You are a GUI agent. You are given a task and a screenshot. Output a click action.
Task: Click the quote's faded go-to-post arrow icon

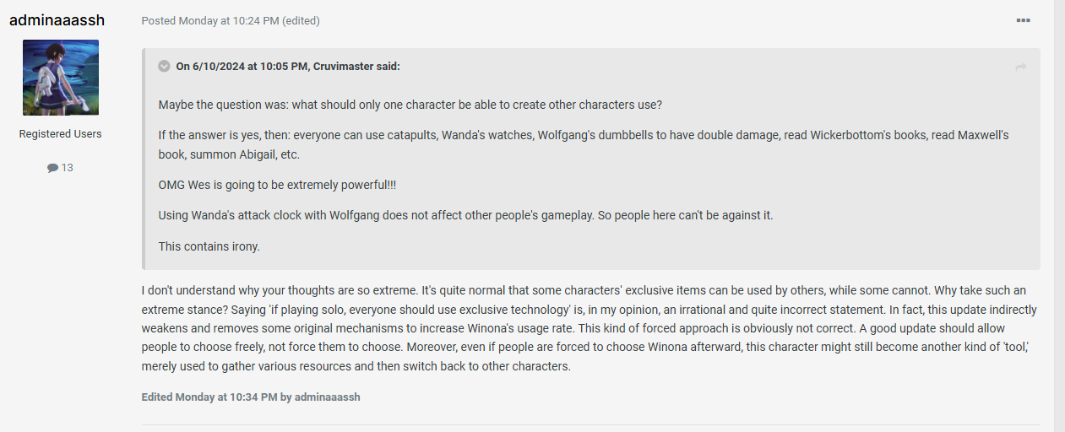(x=1021, y=67)
